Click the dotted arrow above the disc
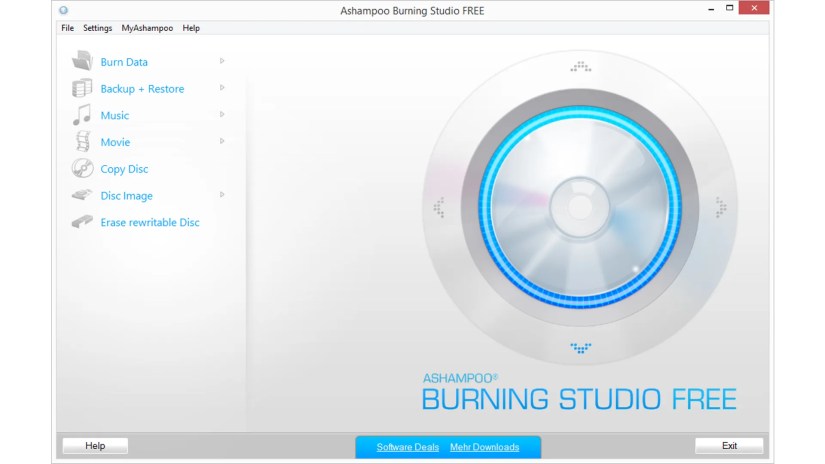Screen dimensions: 825x464 click(x=580, y=66)
